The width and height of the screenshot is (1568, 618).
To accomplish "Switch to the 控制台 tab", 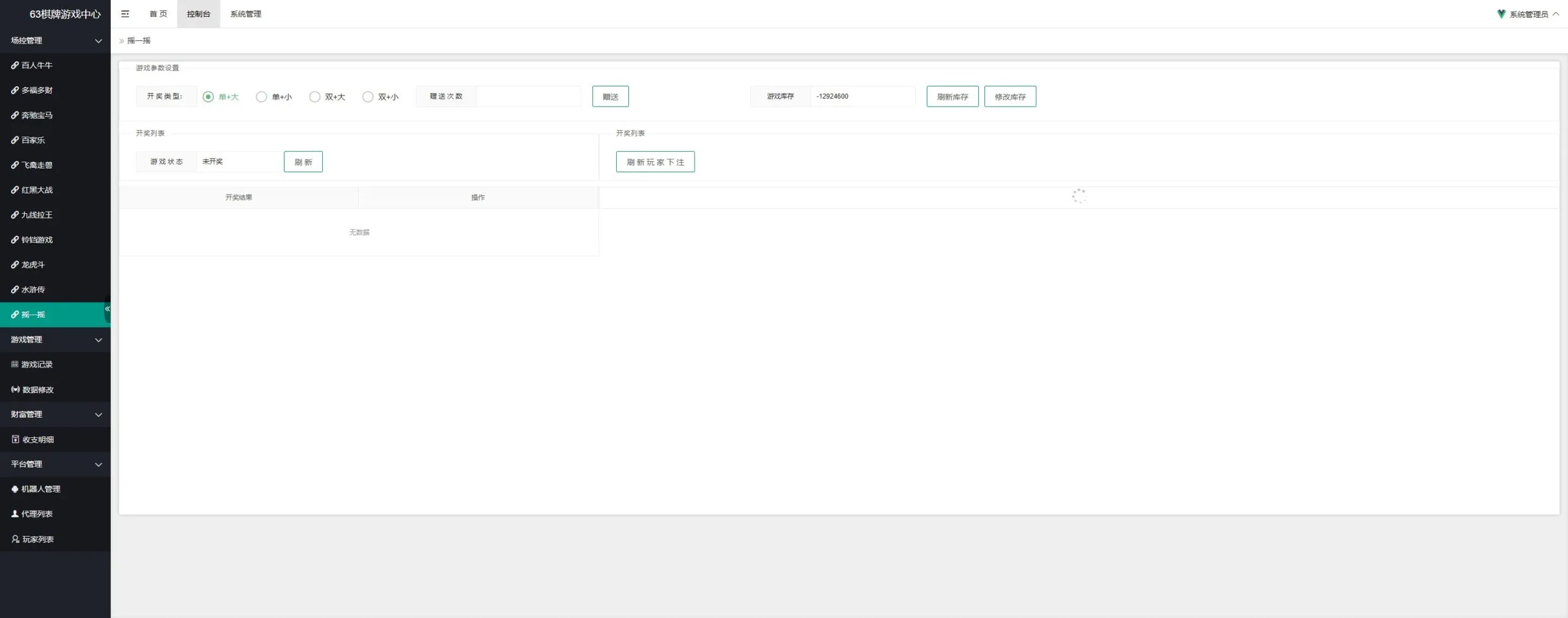I will [x=198, y=14].
